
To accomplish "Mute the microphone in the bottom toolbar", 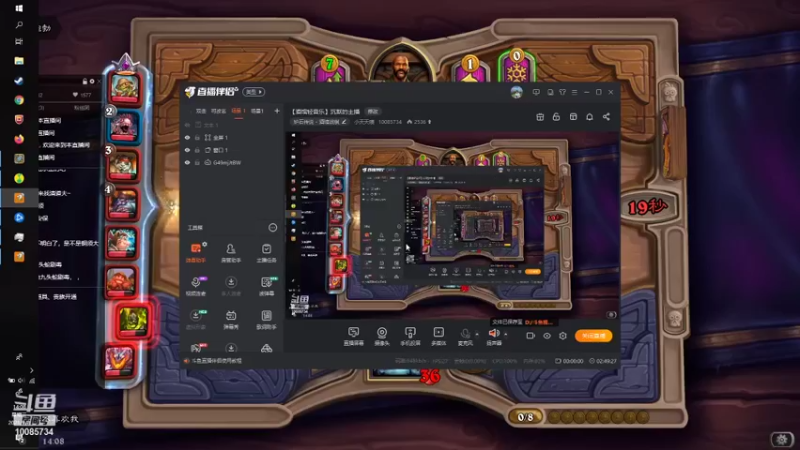I will coord(465,334).
